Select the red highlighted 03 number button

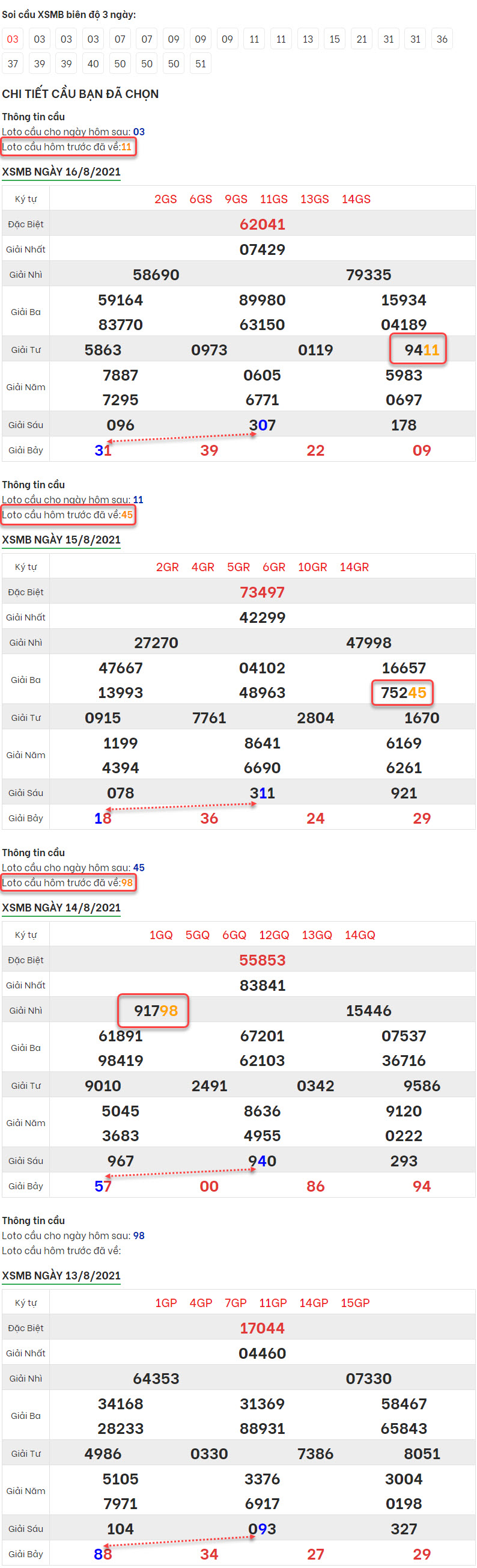click(13, 39)
